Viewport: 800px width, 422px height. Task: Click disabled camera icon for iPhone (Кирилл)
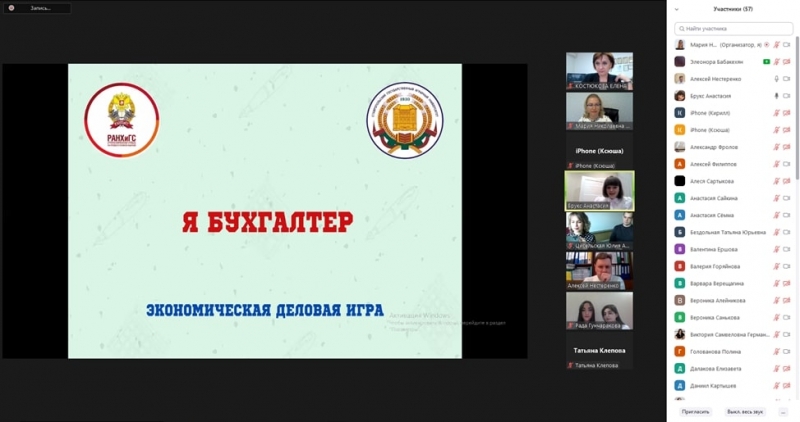(x=787, y=113)
